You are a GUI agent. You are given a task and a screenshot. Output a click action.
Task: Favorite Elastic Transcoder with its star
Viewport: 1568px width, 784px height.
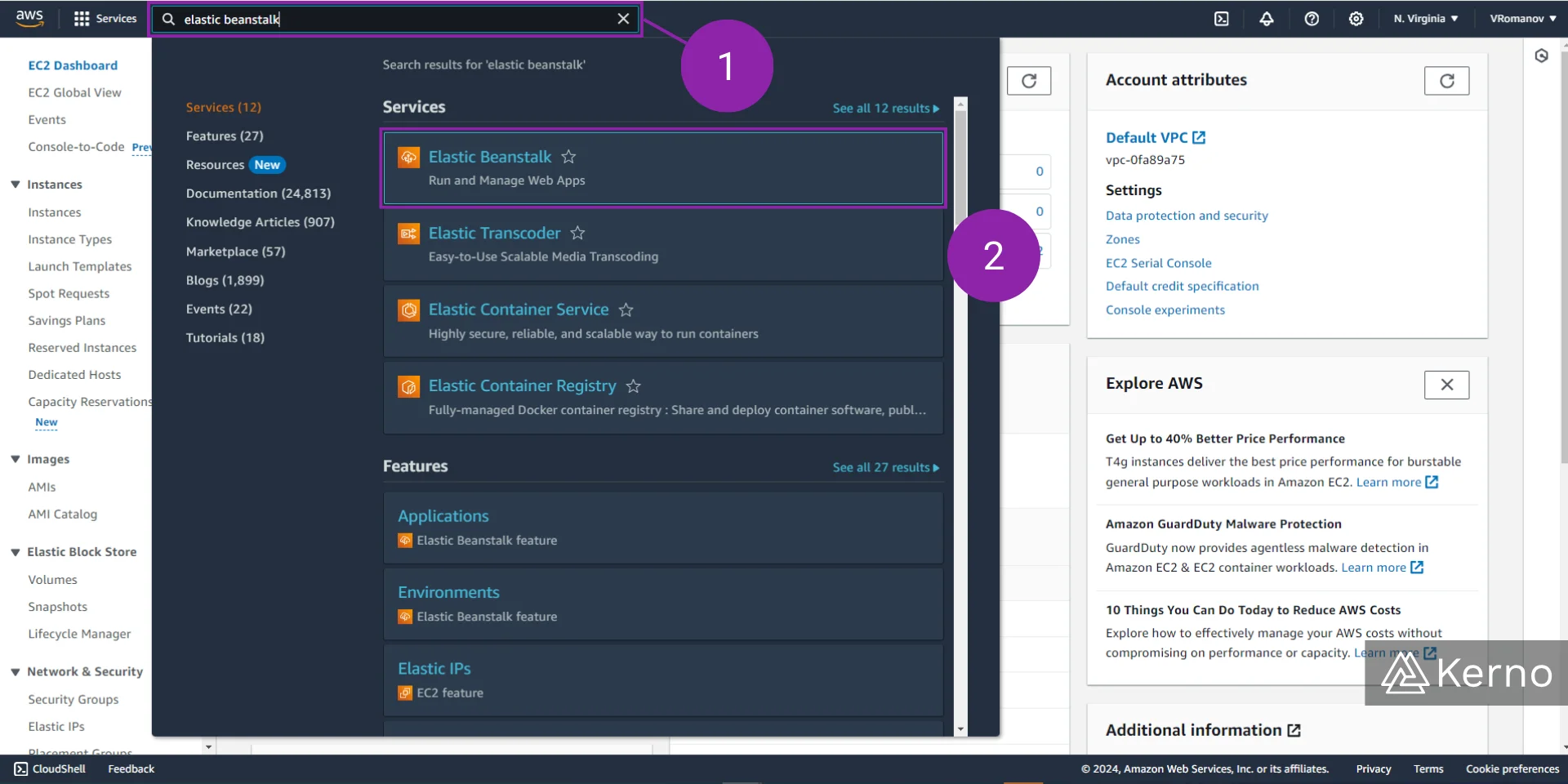577,233
